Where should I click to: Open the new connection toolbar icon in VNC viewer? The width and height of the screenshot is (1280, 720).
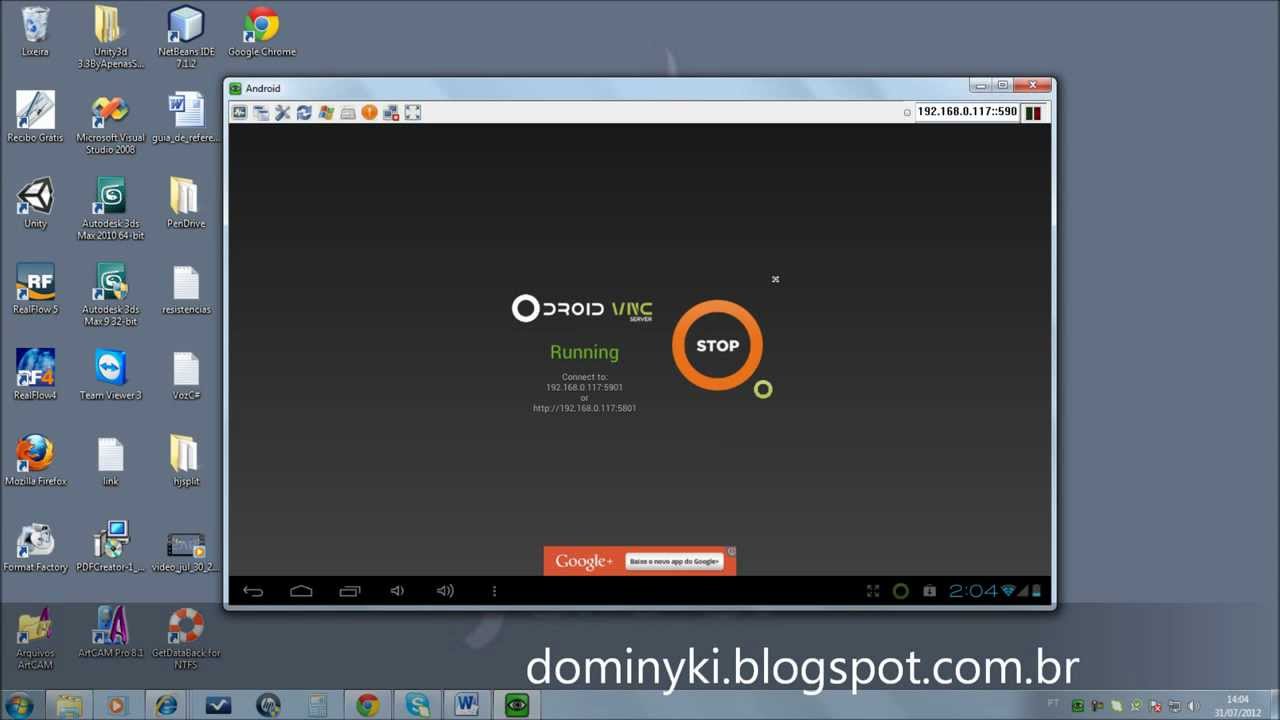tap(240, 113)
